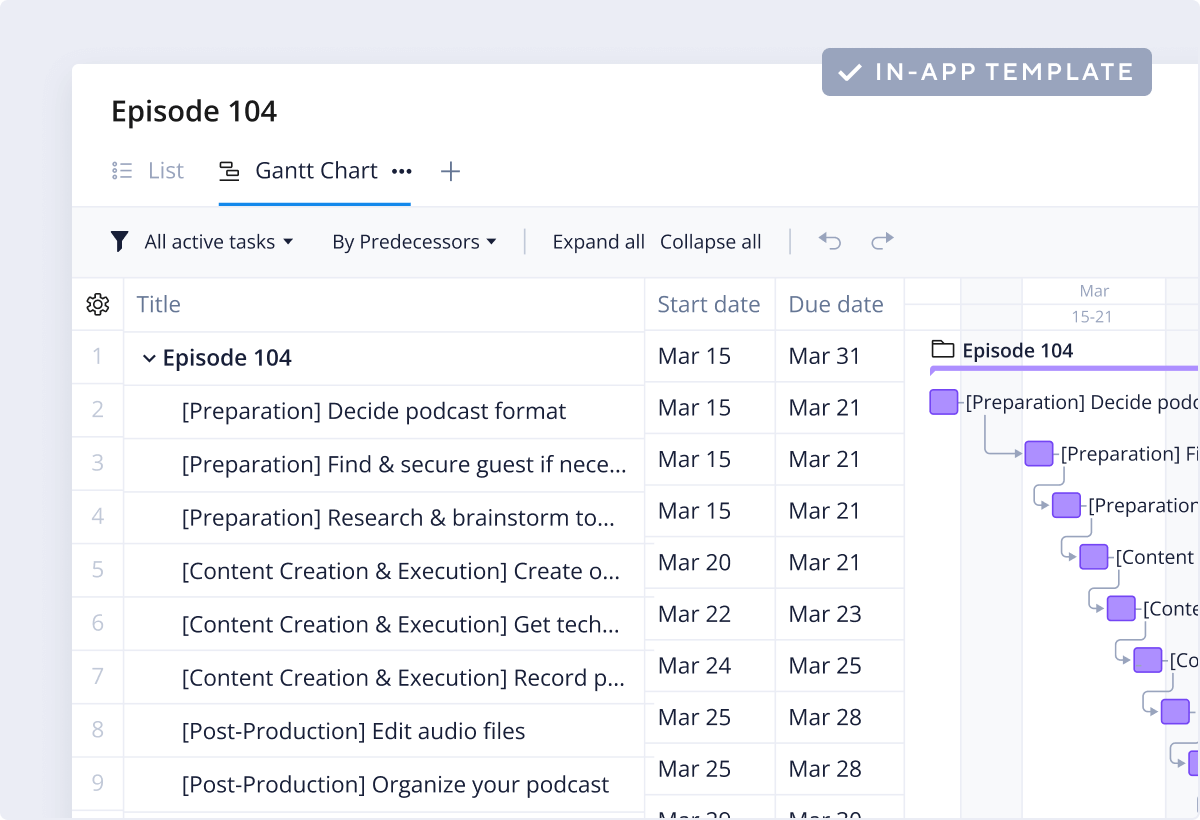Select the Episode 104 parent task row

pos(384,358)
